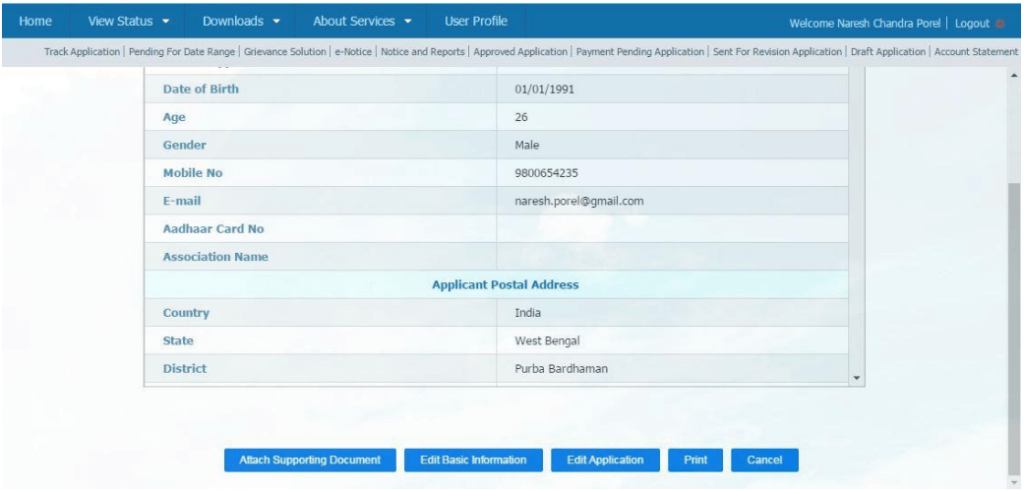Click the page scrollbar down arrow
This screenshot has height=491, width=1024.
click(1015, 483)
